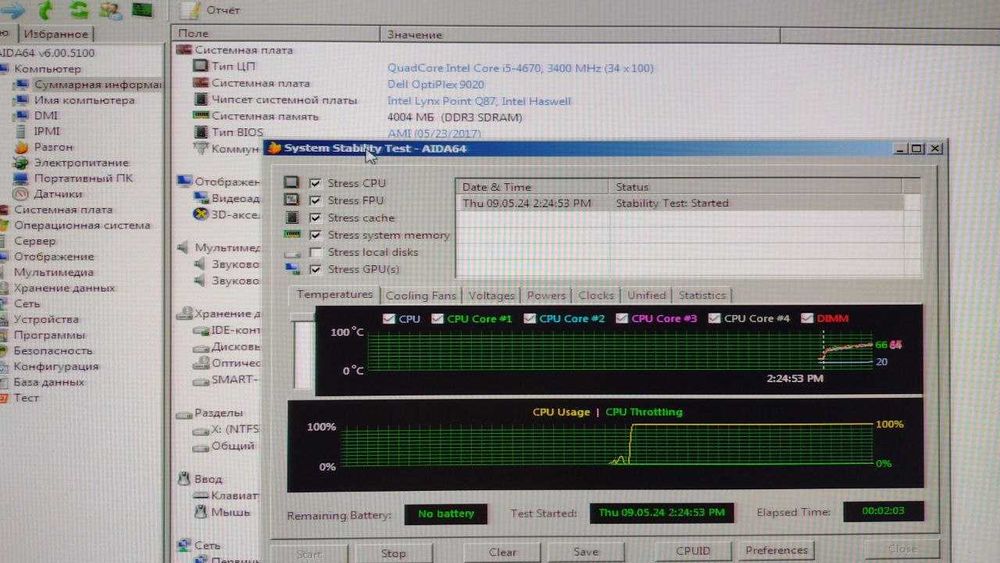Toggle the Stress FPU checkbox

315,200
